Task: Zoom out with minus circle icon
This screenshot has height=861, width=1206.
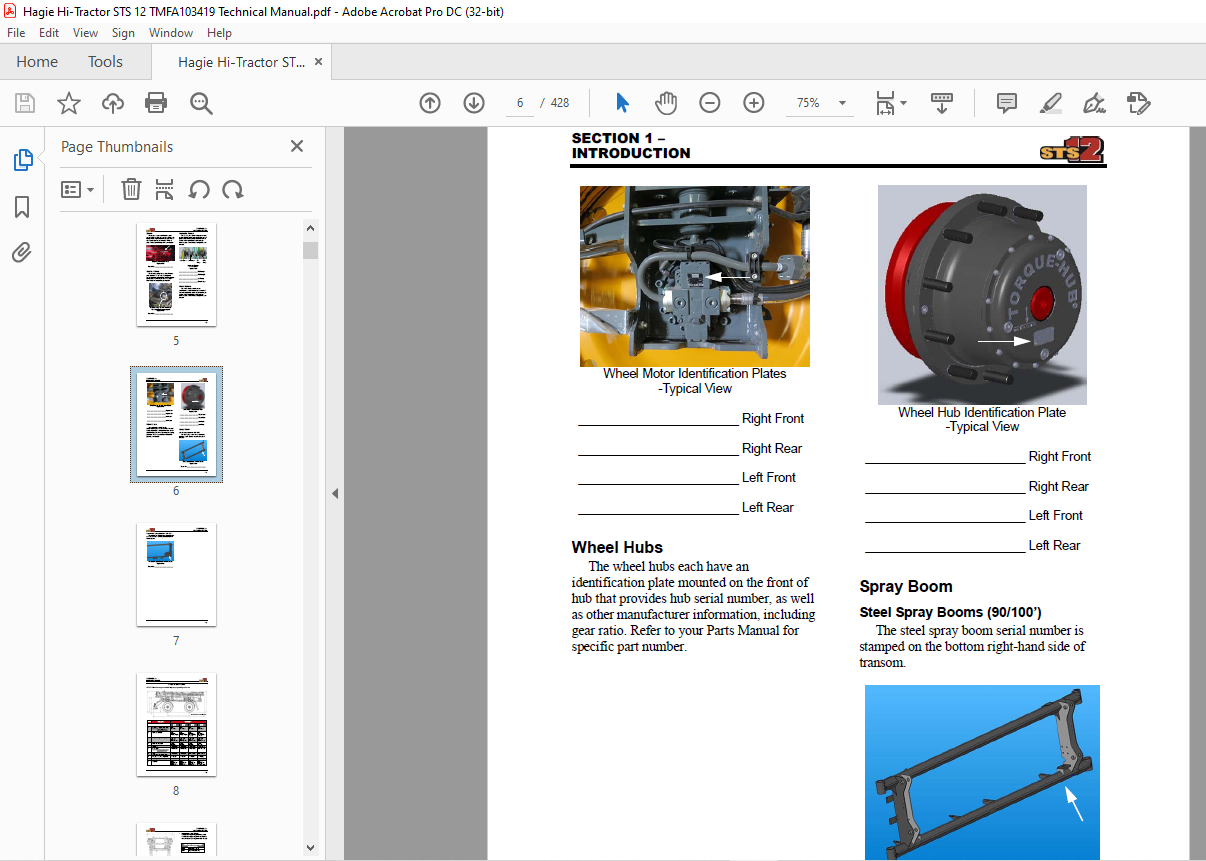Action: 710,103
